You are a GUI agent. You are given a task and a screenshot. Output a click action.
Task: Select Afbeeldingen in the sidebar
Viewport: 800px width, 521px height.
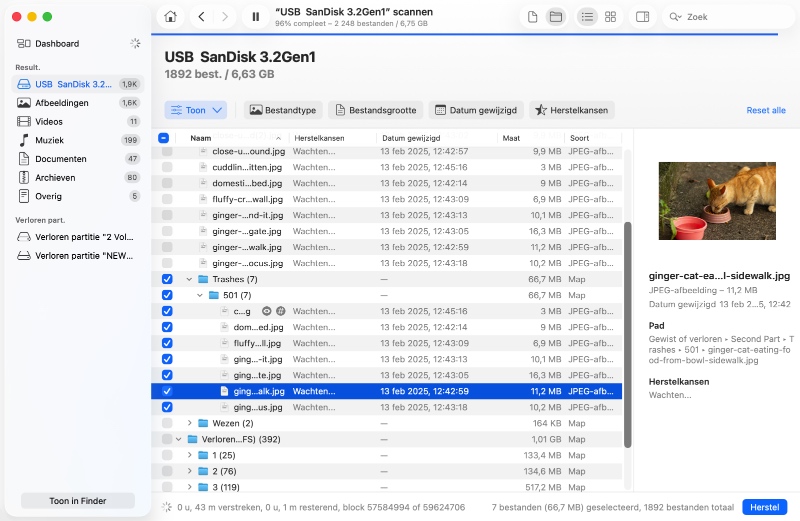[62, 102]
